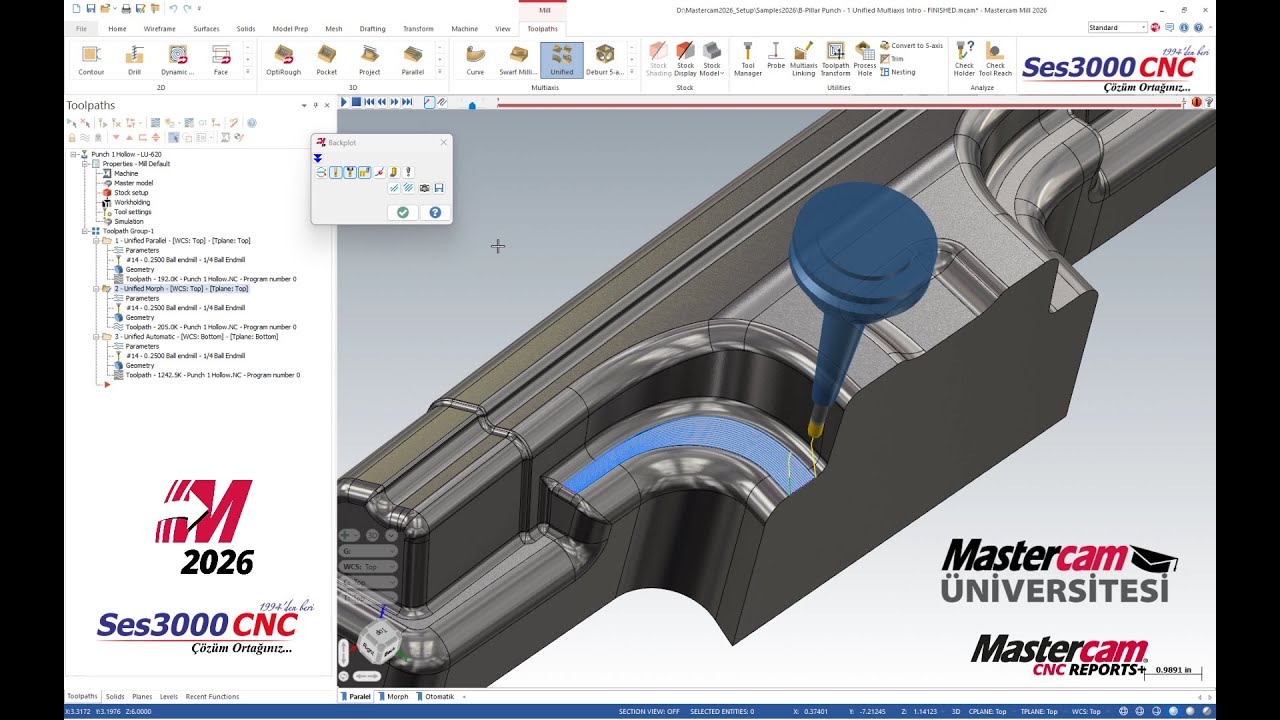Toggle display rapid moves in Backplot
Image resolution: width=1280 pixels, height=720 pixels.
point(364,172)
